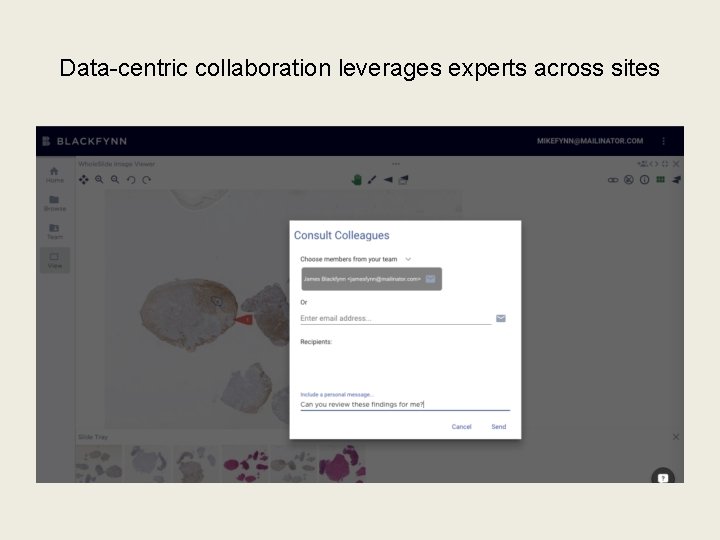This screenshot has height=540, width=720.
Task: Click the second zoom magnifier icon
Action: point(115,180)
